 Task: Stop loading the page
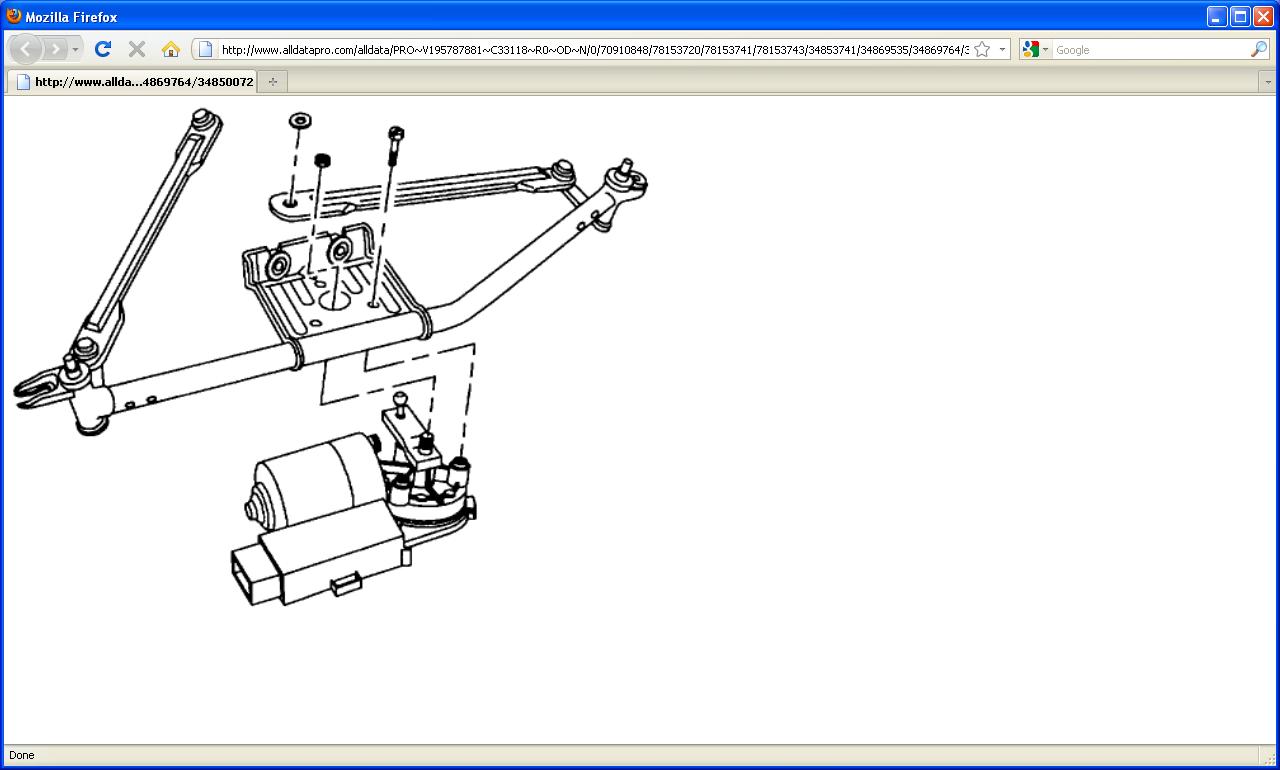click(x=137, y=49)
